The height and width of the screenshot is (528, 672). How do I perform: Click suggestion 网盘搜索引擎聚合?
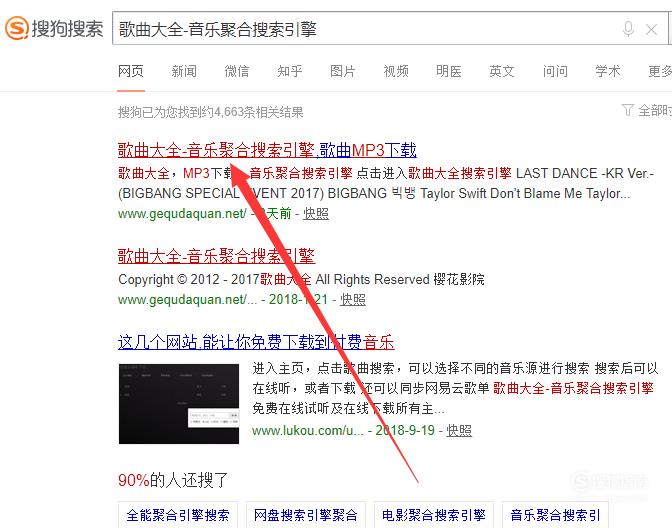306,515
